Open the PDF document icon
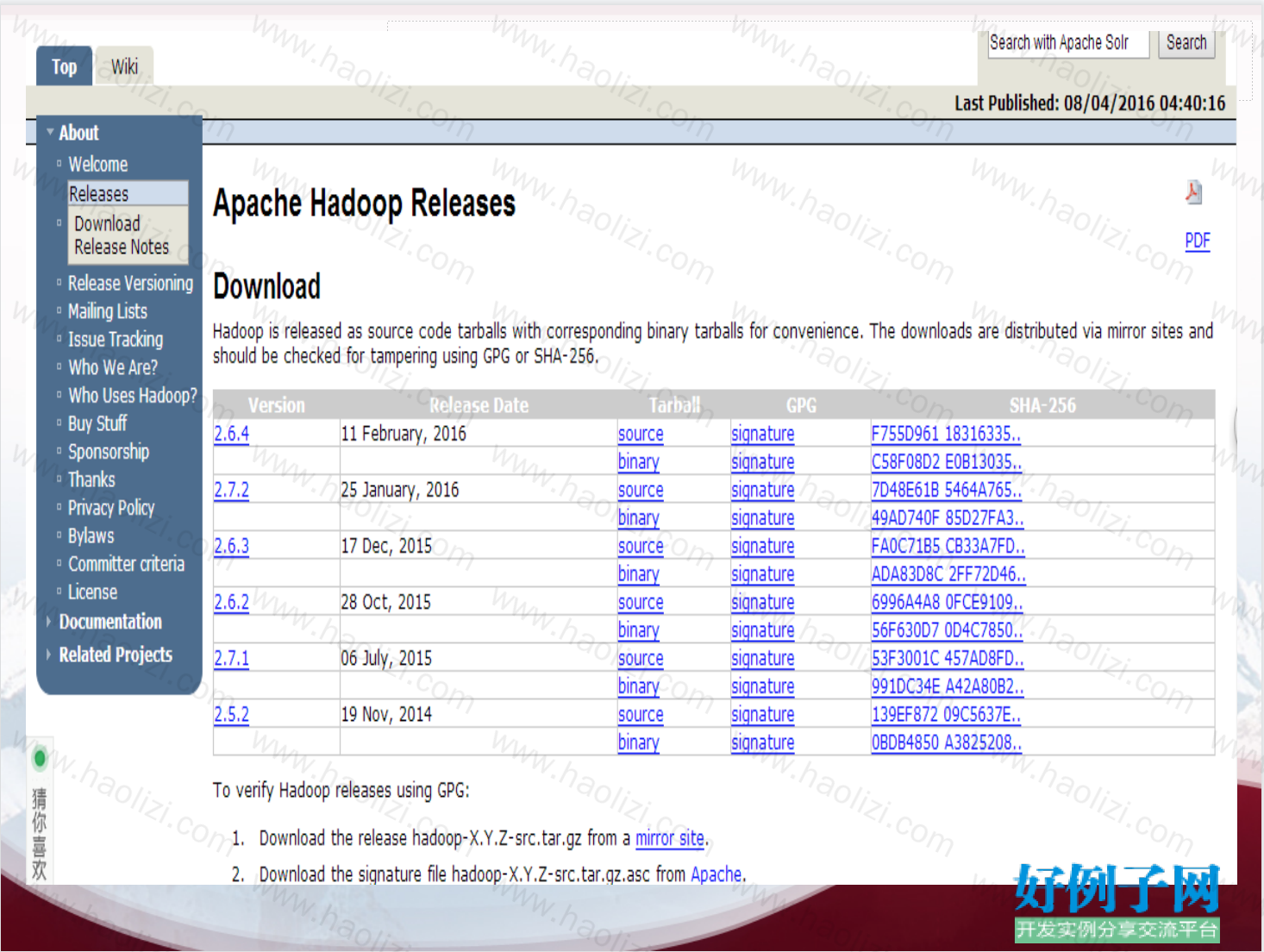Screen dimensions: 1264x952 coord(1193,191)
